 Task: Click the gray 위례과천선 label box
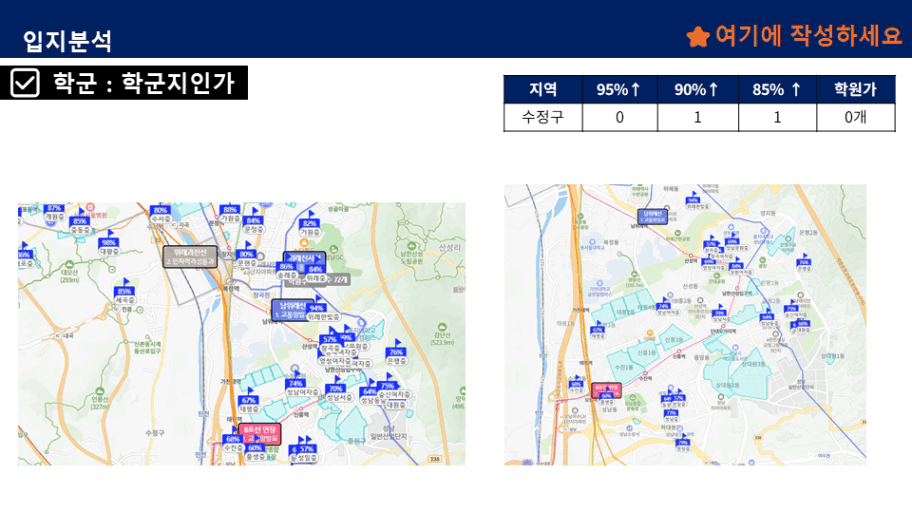pyautogui.click(x=191, y=256)
